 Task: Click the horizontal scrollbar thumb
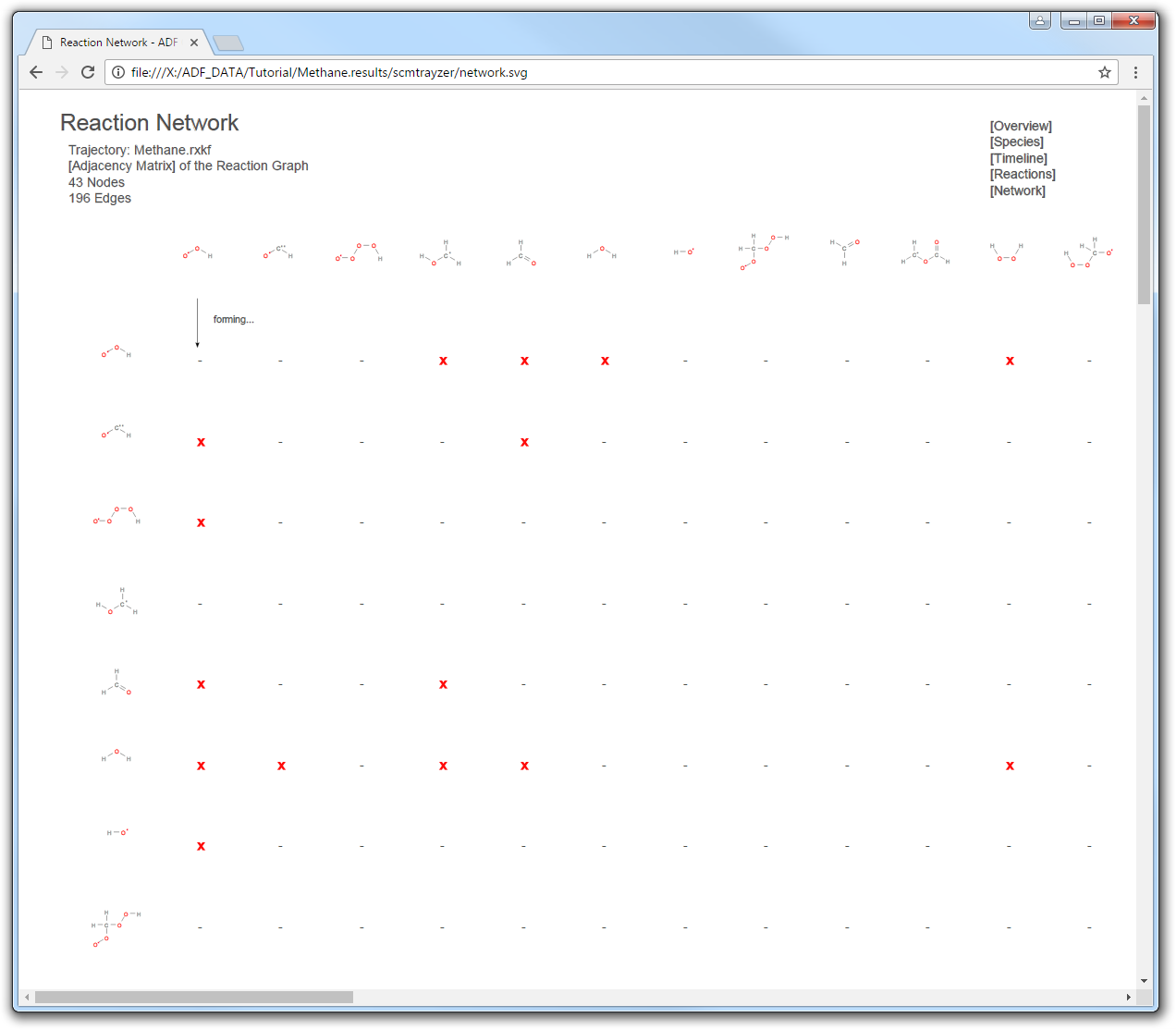point(194,997)
